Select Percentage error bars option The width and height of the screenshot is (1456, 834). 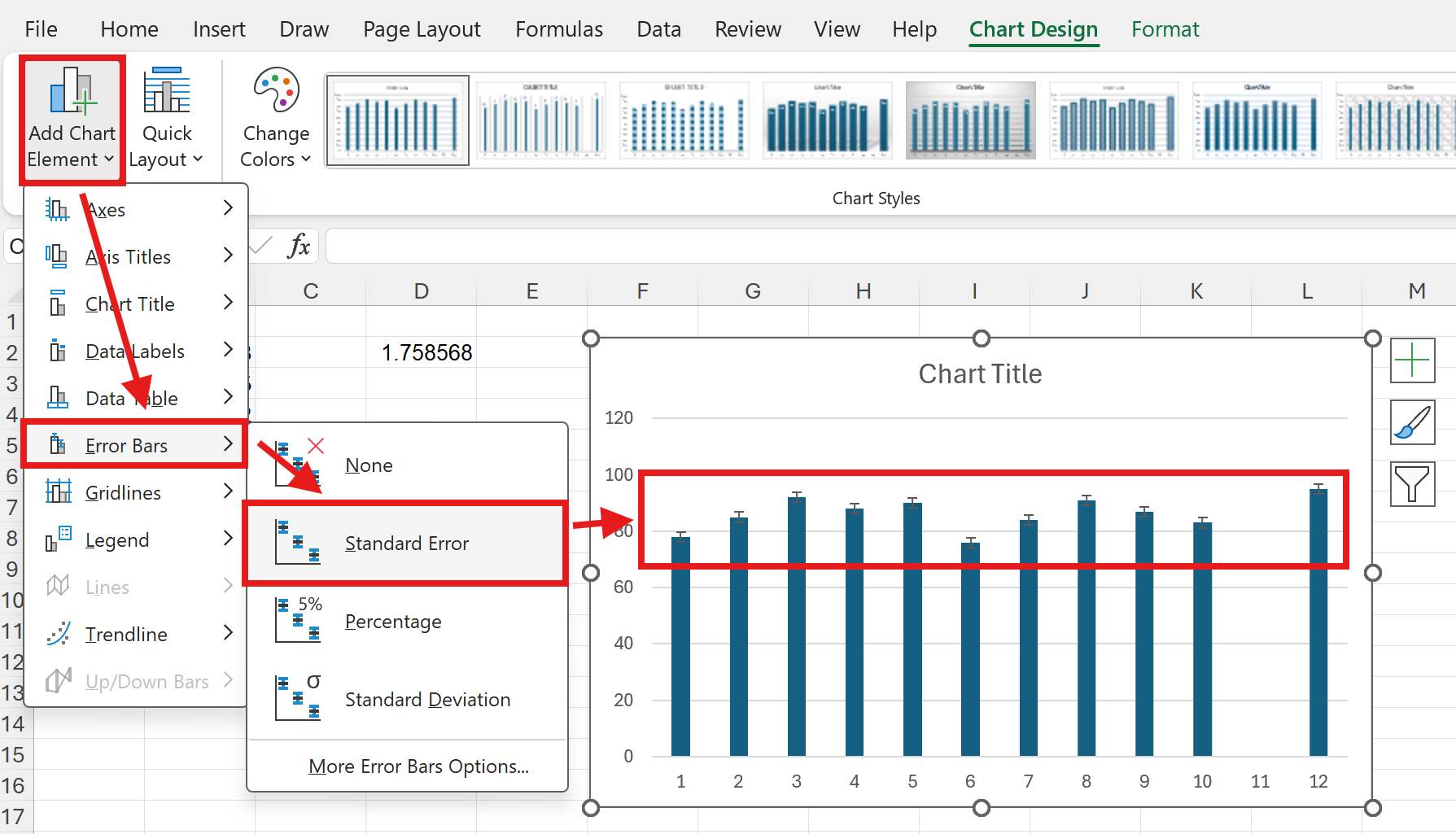click(392, 622)
